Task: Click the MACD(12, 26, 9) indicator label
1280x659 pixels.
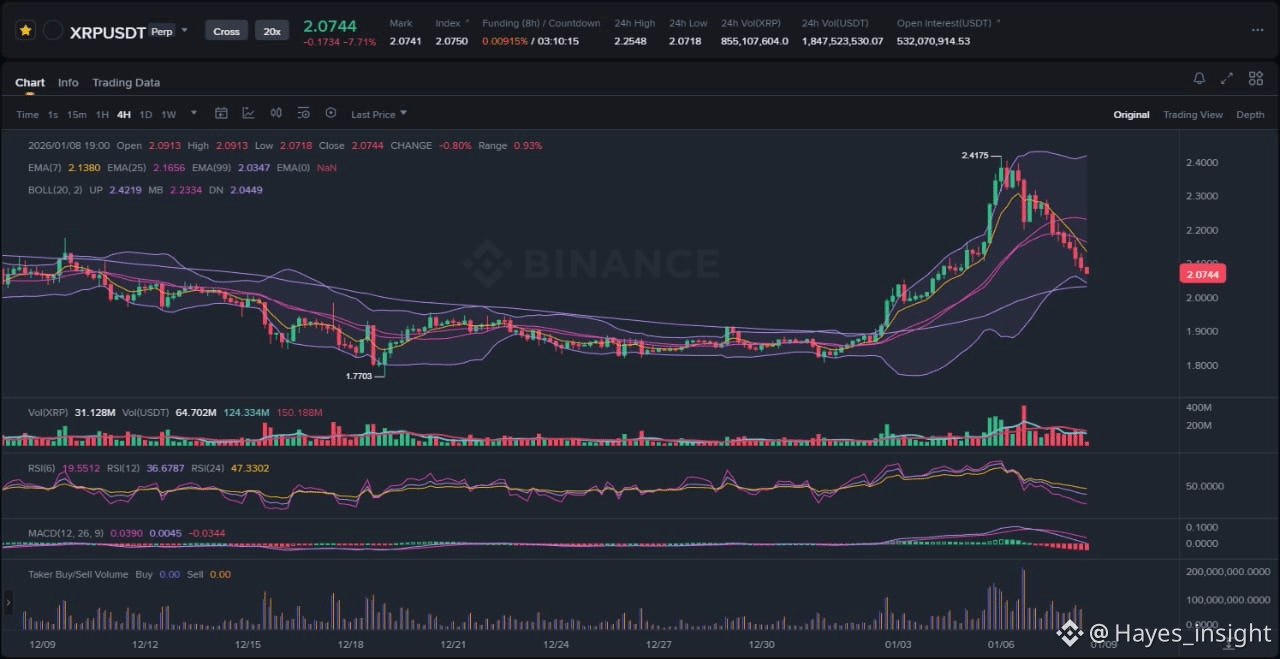Action: pos(66,534)
